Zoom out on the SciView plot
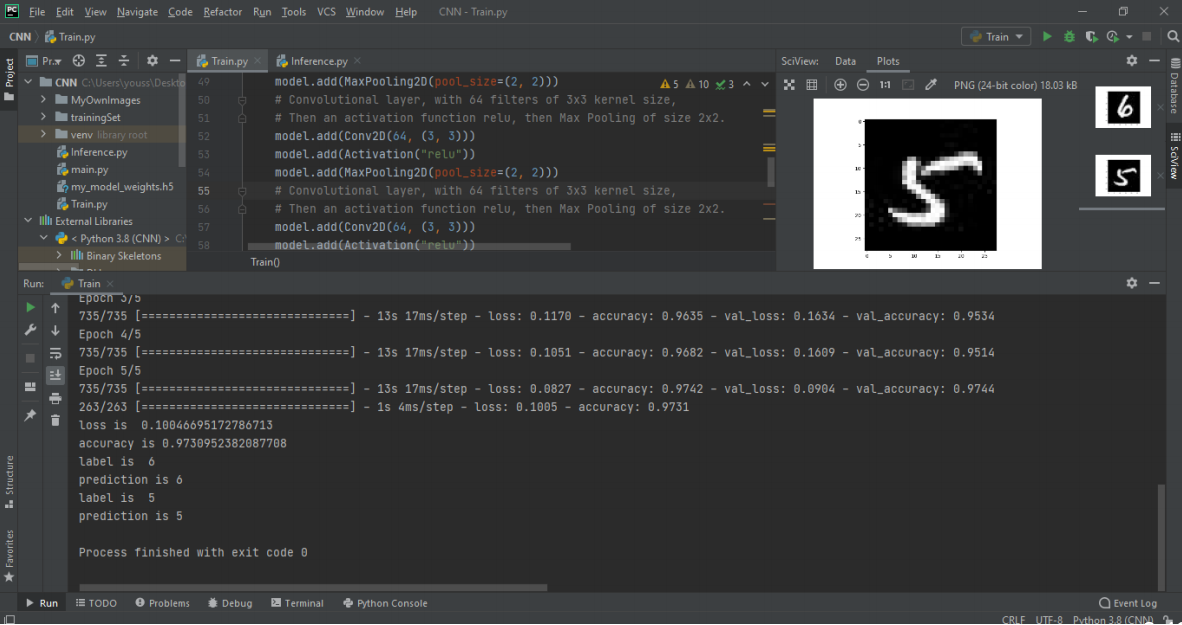This screenshot has width=1182, height=625. click(862, 85)
